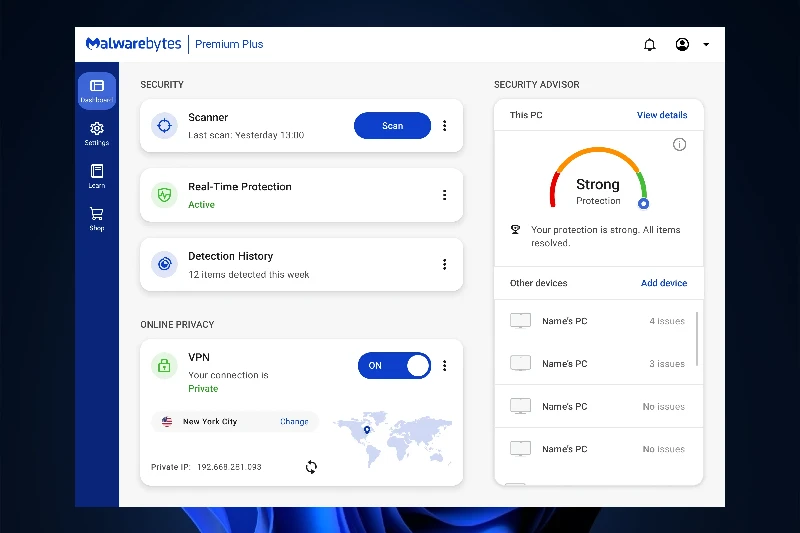Expand the account dropdown arrow
The image size is (800, 533).
tap(706, 44)
